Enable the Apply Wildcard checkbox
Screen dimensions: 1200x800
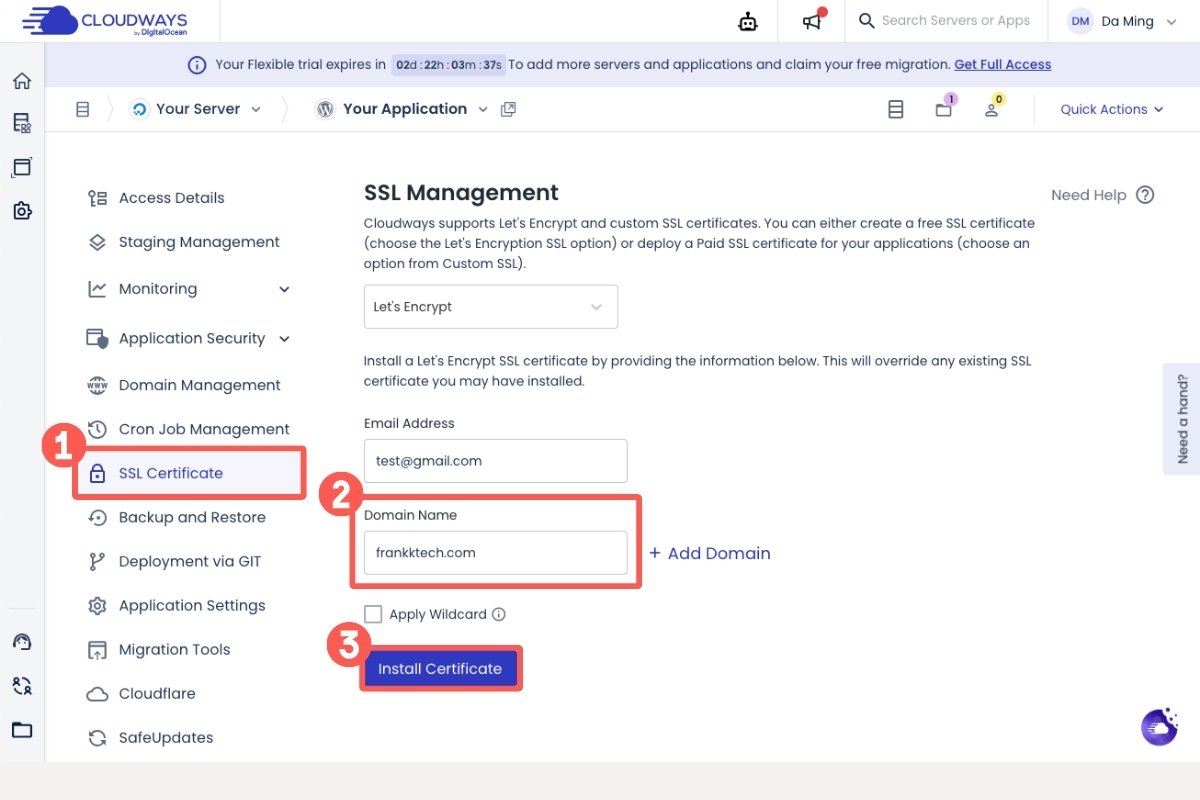(373, 614)
